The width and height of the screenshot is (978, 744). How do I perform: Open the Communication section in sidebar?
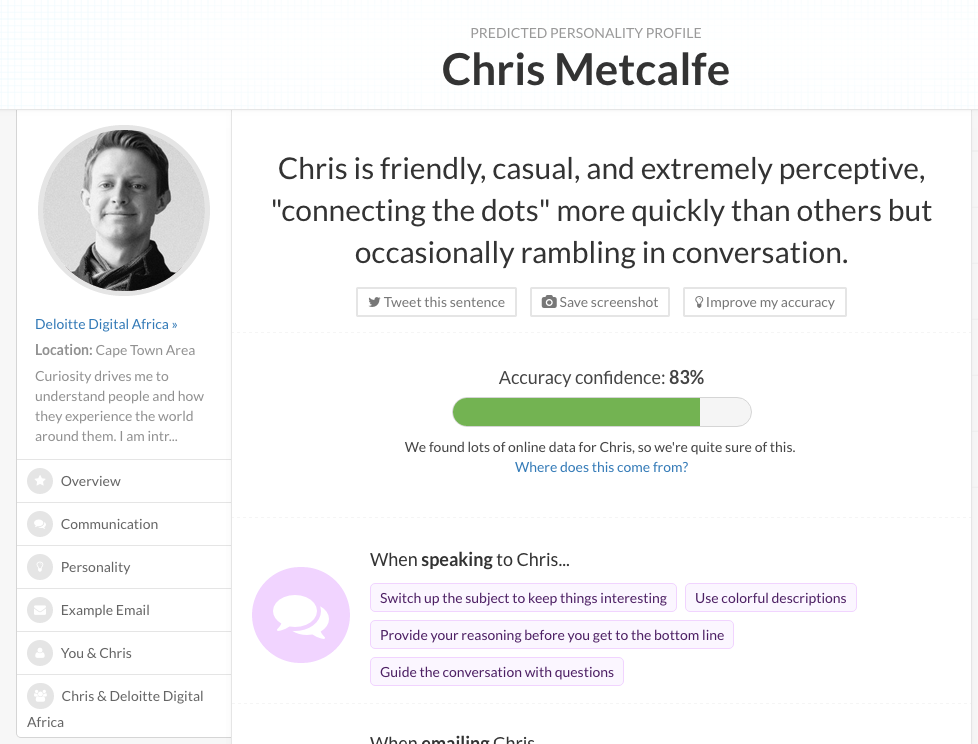click(x=109, y=524)
